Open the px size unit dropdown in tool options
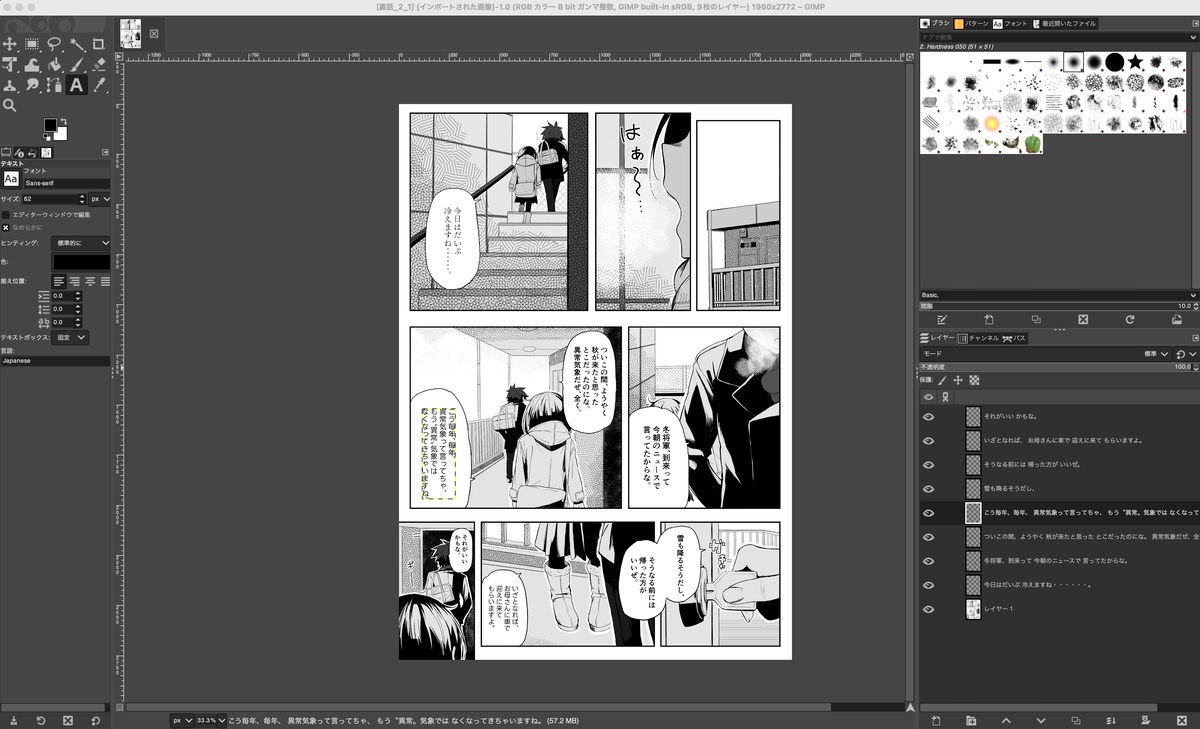Image resolution: width=1200 pixels, height=729 pixels. [99, 199]
